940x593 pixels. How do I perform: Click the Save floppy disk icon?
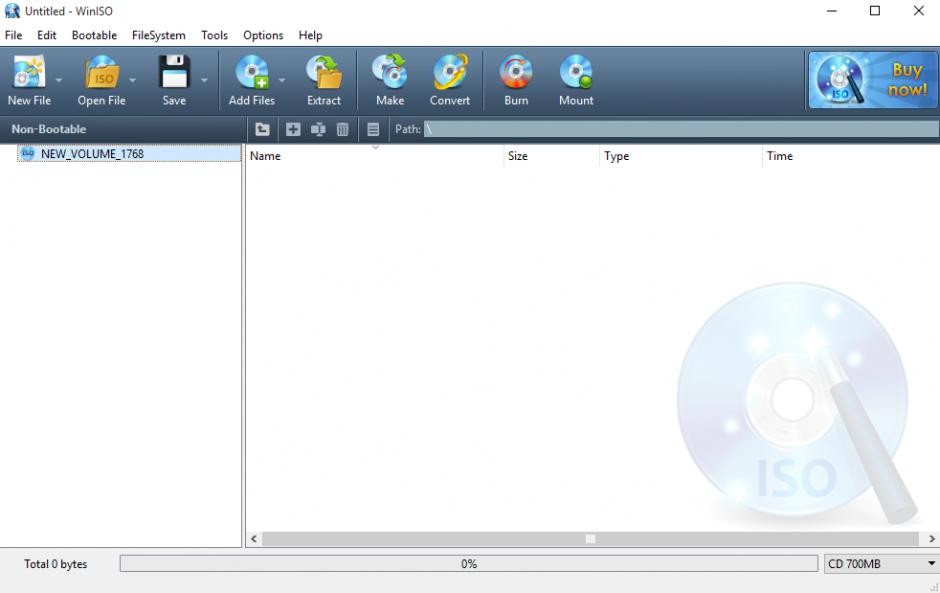pyautogui.click(x=174, y=72)
